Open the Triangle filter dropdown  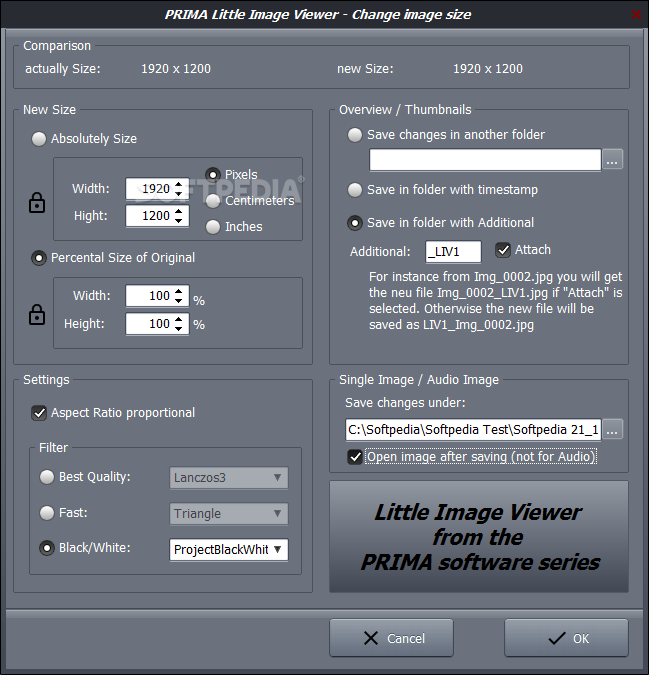click(x=229, y=514)
